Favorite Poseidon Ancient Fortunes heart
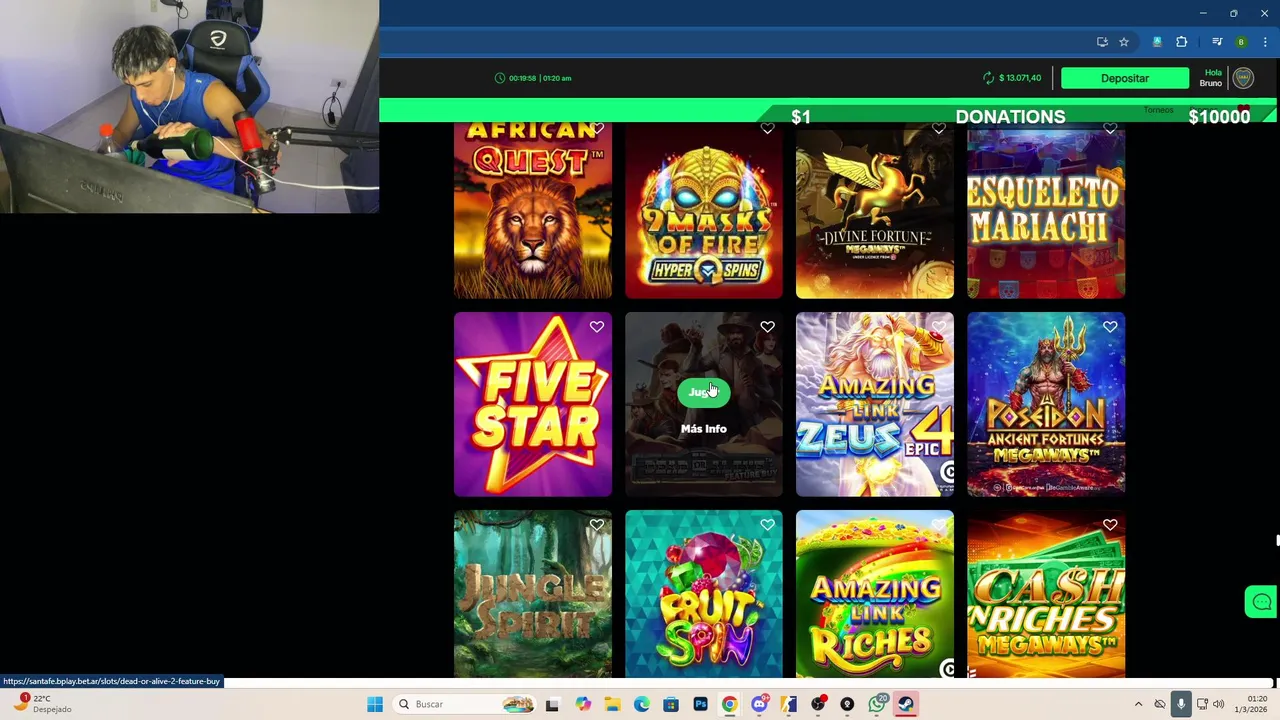This screenshot has width=1280, height=720. [x=1110, y=327]
